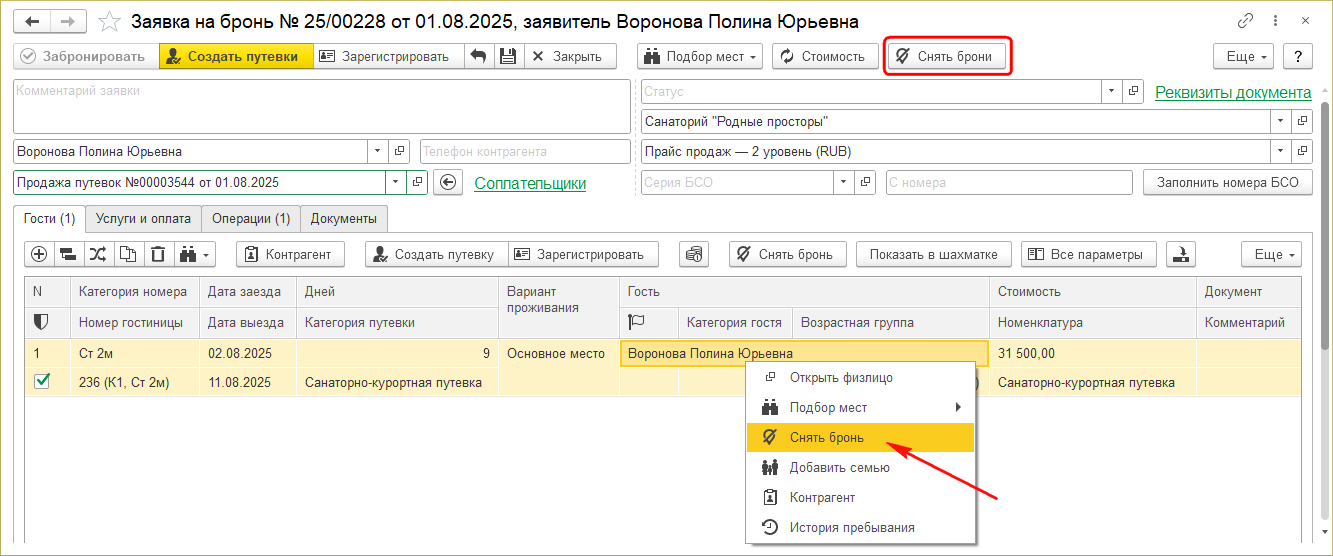The height and width of the screenshot is (556, 1333).
Task: Open the guests table Еще dropdown
Action: [x=1272, y=254]
